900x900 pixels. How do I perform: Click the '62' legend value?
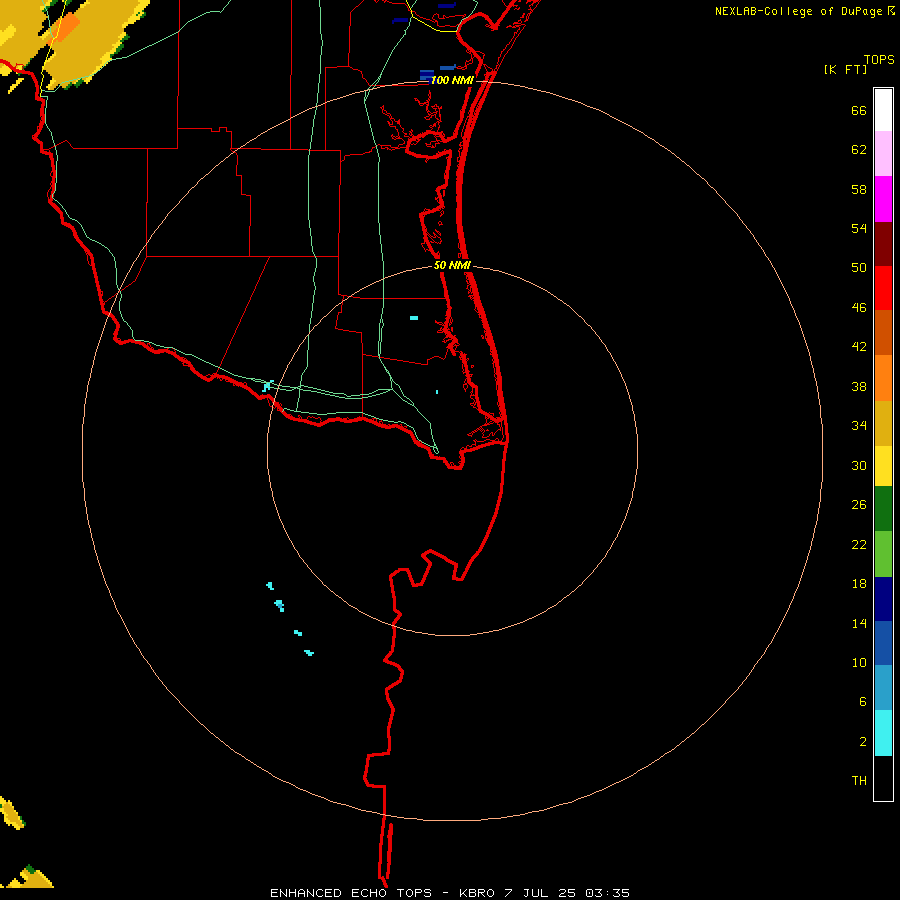tap(859, 150)
